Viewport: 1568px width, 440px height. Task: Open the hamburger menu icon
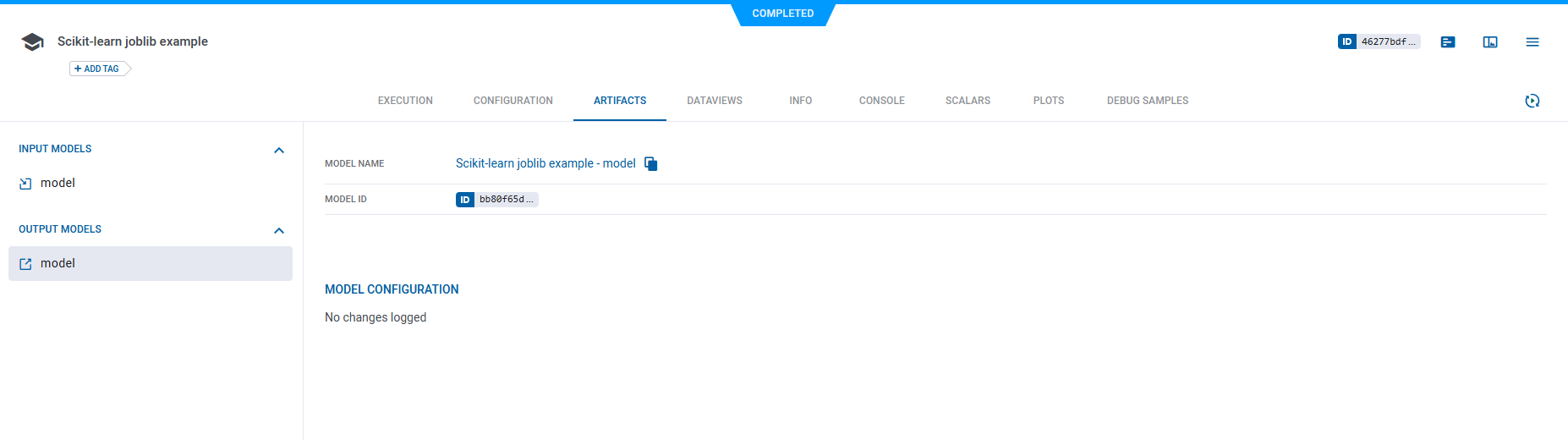pyautogui.click(x=1532, y=42)
